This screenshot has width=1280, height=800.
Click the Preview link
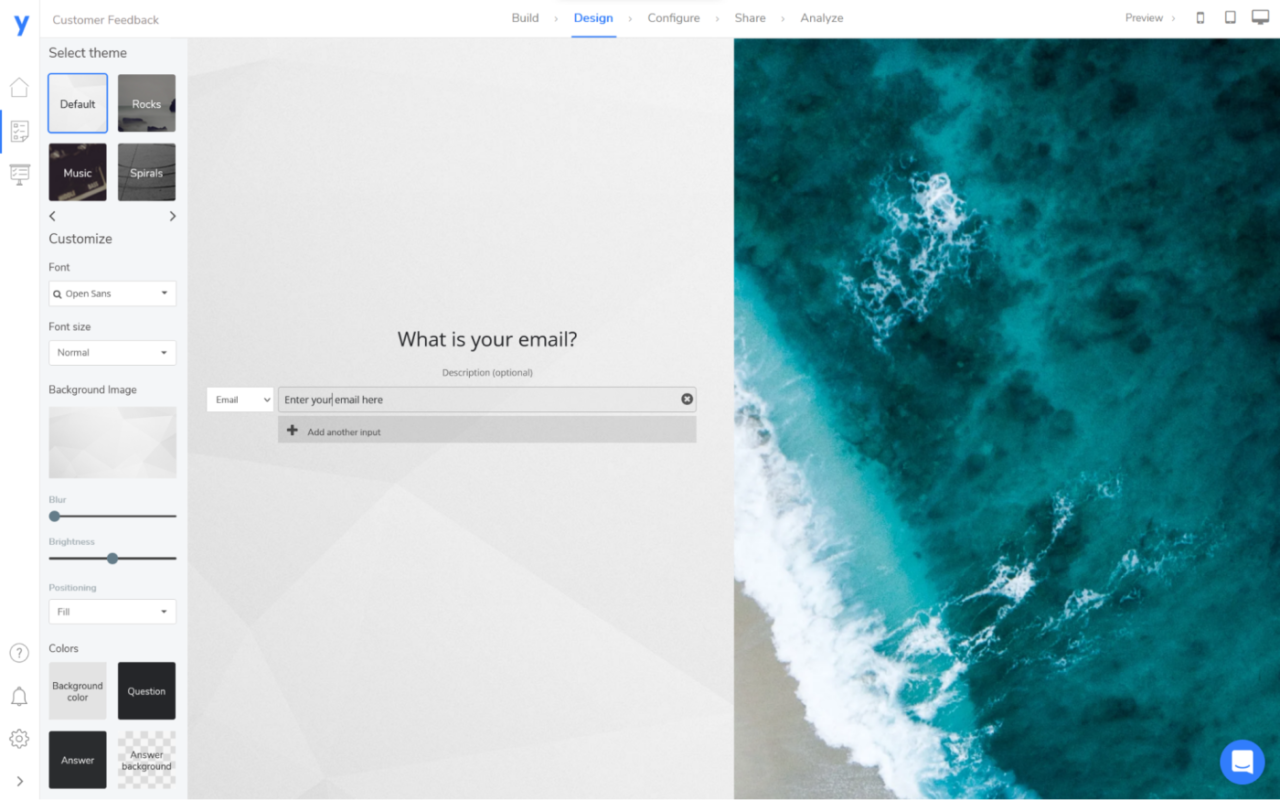point(1144,18)
